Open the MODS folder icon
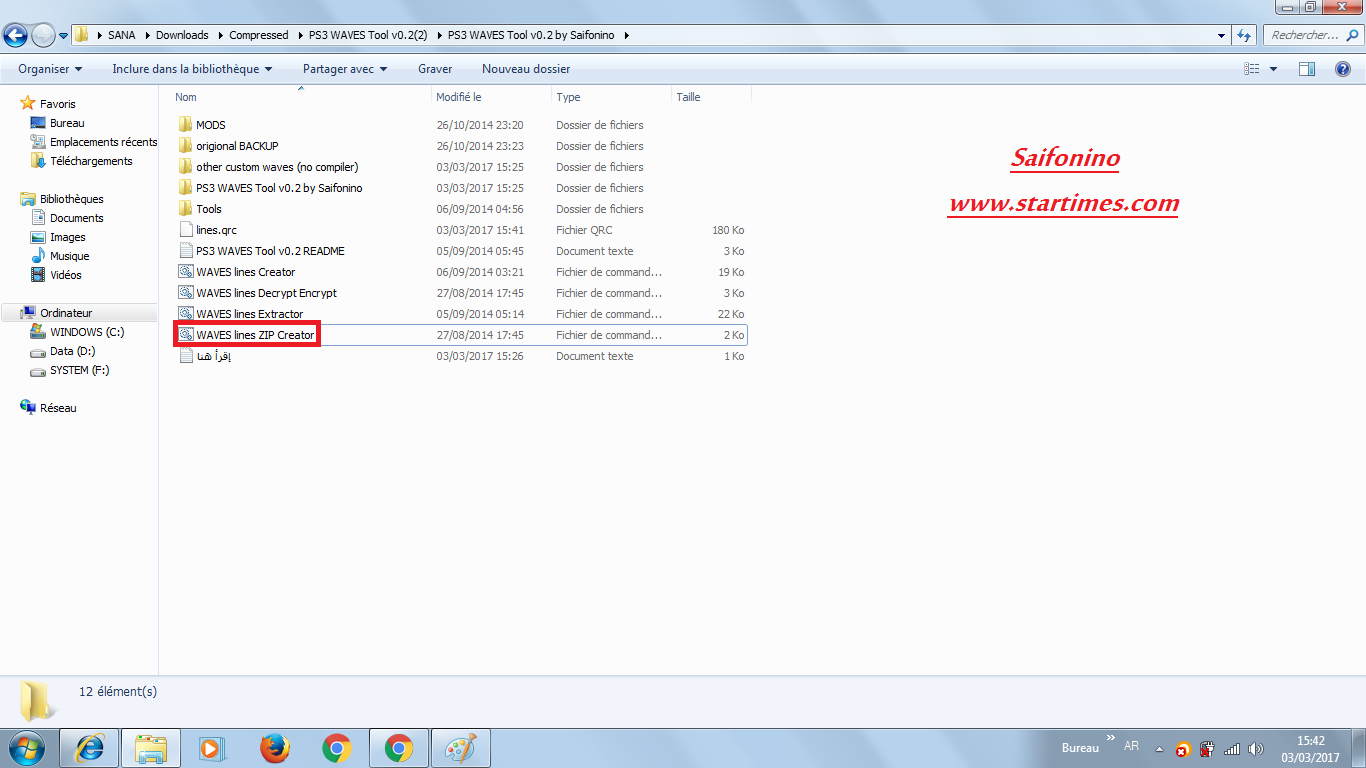1366x768 pixels. pos(185,125)
